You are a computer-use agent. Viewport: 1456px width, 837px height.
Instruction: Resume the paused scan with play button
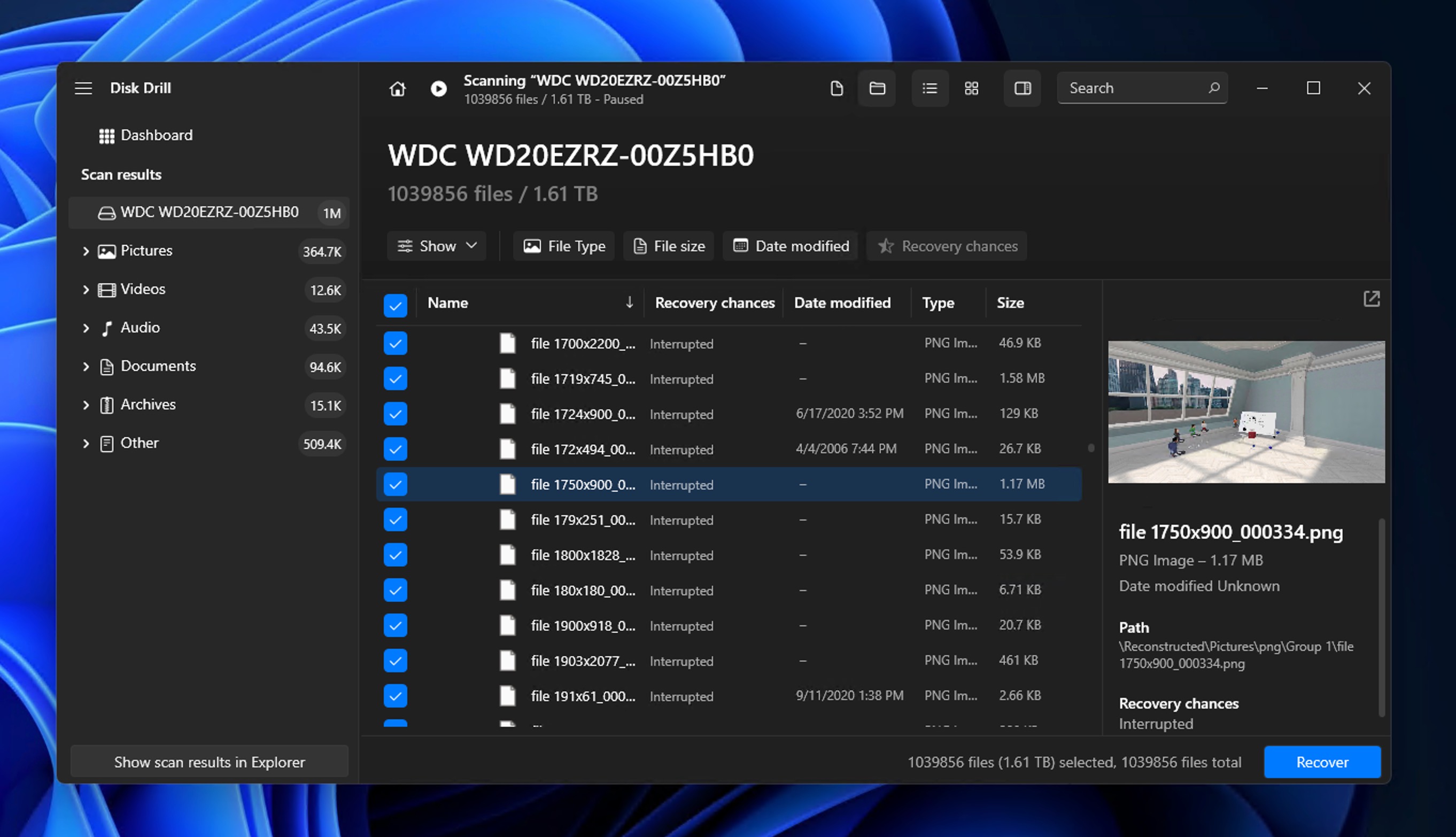tap(439, 89)
